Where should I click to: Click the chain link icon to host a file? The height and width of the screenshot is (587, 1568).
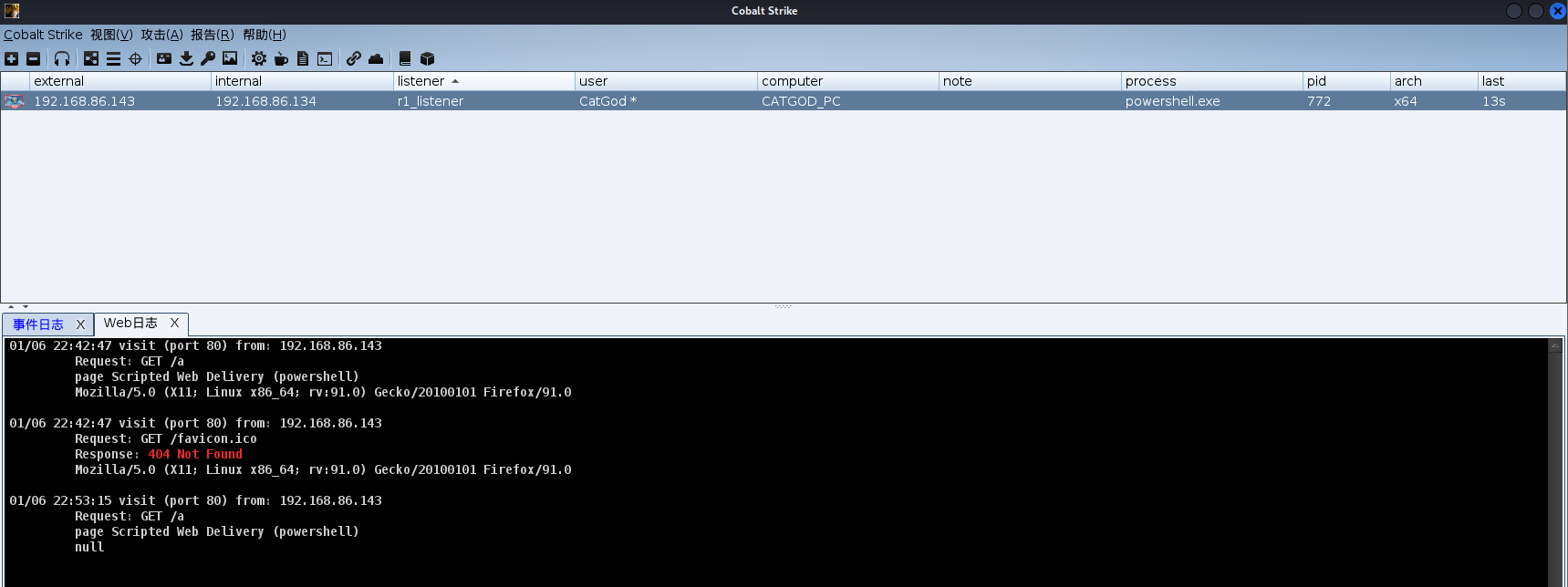(x=354, y=58)
